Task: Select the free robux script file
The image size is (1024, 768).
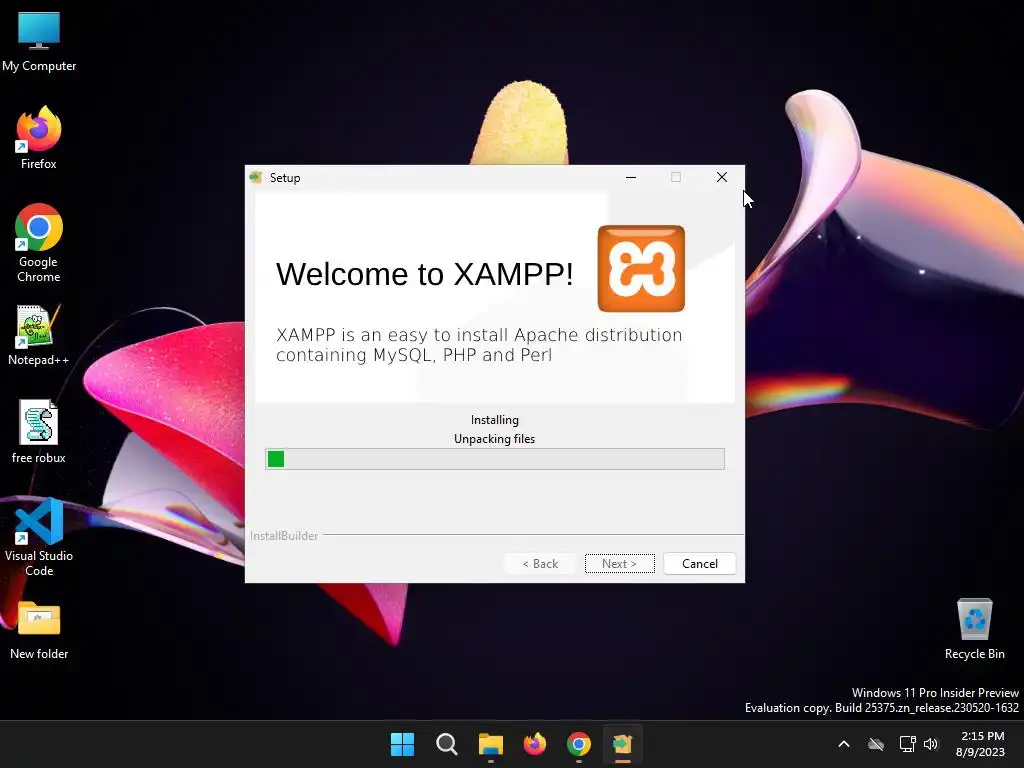Action: [39, 432]
